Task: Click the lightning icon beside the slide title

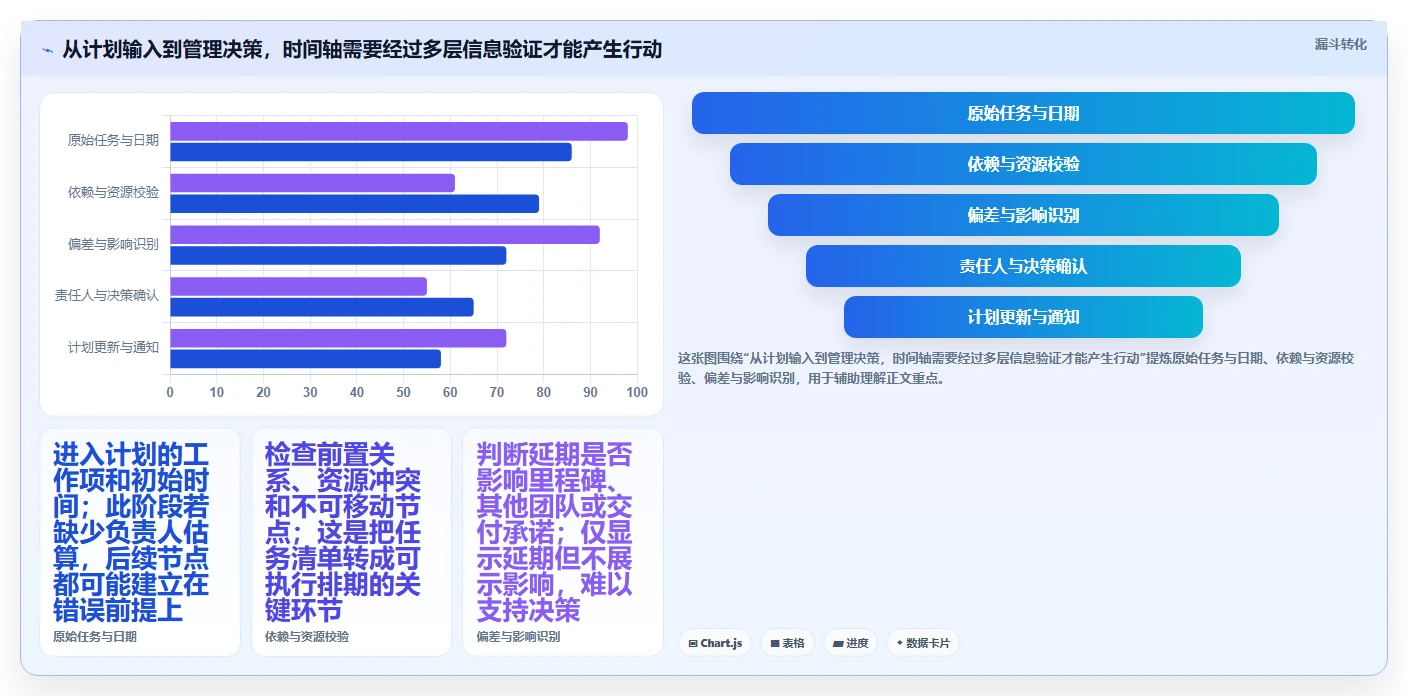Action: [47, 50]
